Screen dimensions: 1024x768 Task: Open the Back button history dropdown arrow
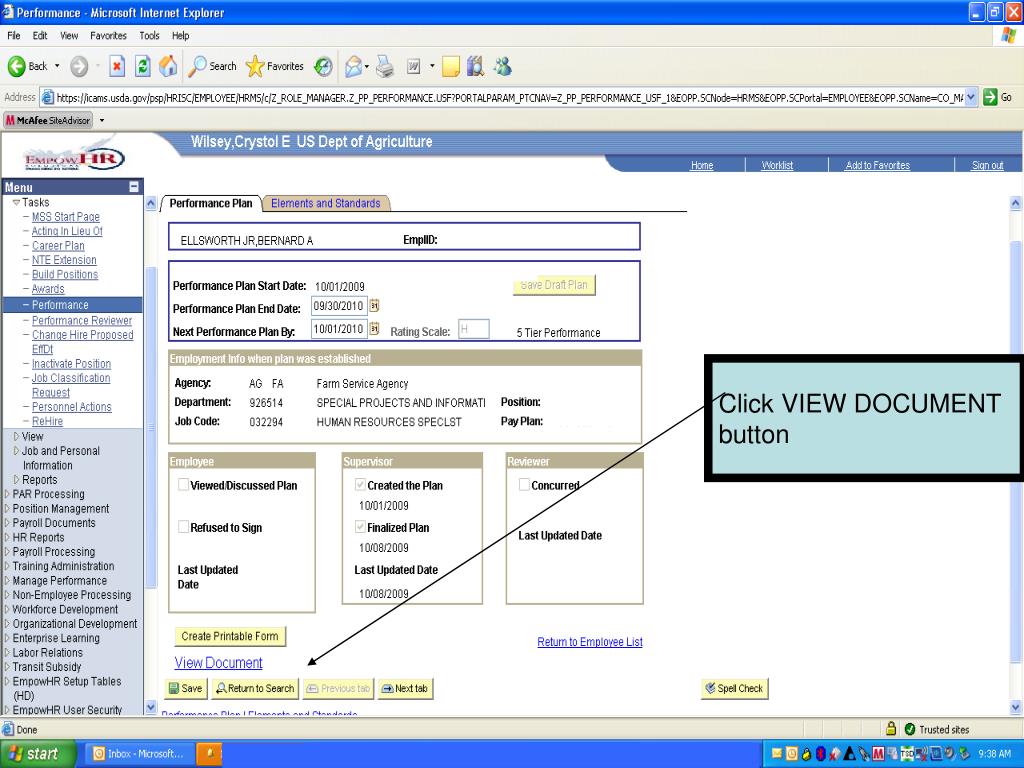(x=57, y=66)
